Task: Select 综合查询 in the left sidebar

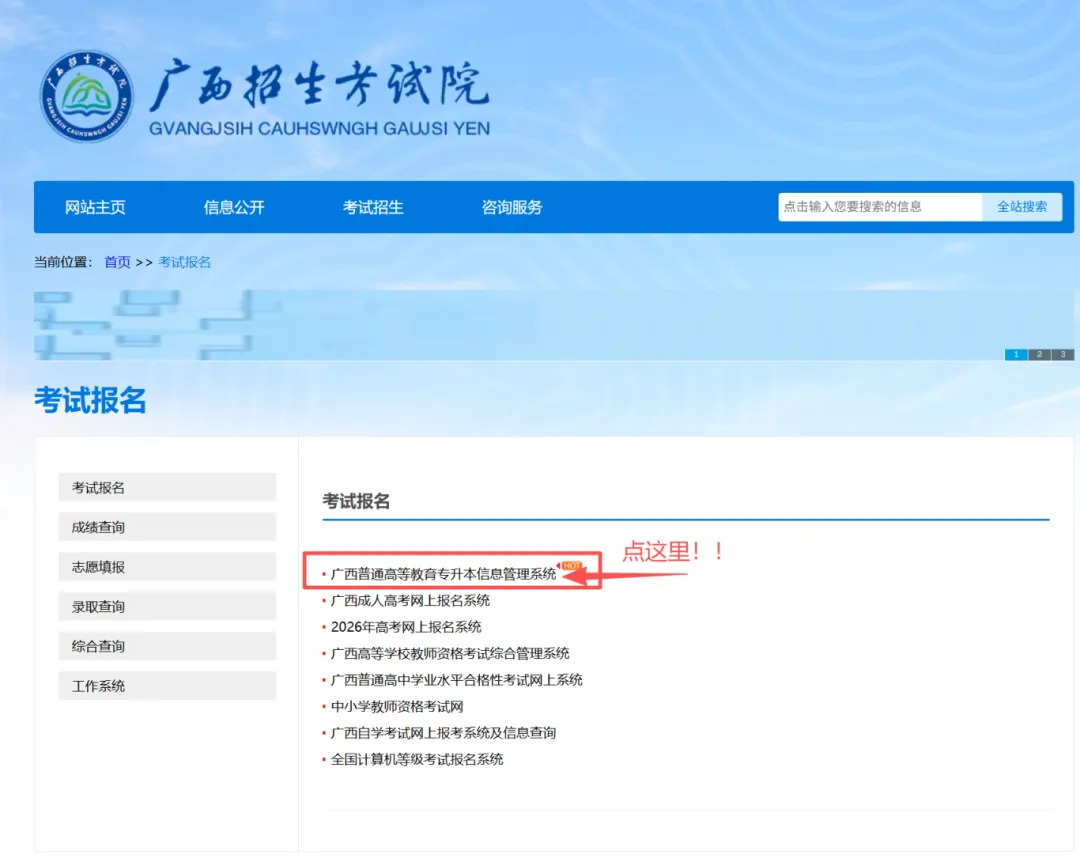Action: coord(167,646)
